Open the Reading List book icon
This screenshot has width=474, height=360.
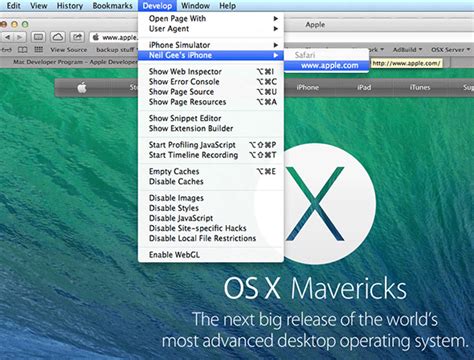(22, 50)
